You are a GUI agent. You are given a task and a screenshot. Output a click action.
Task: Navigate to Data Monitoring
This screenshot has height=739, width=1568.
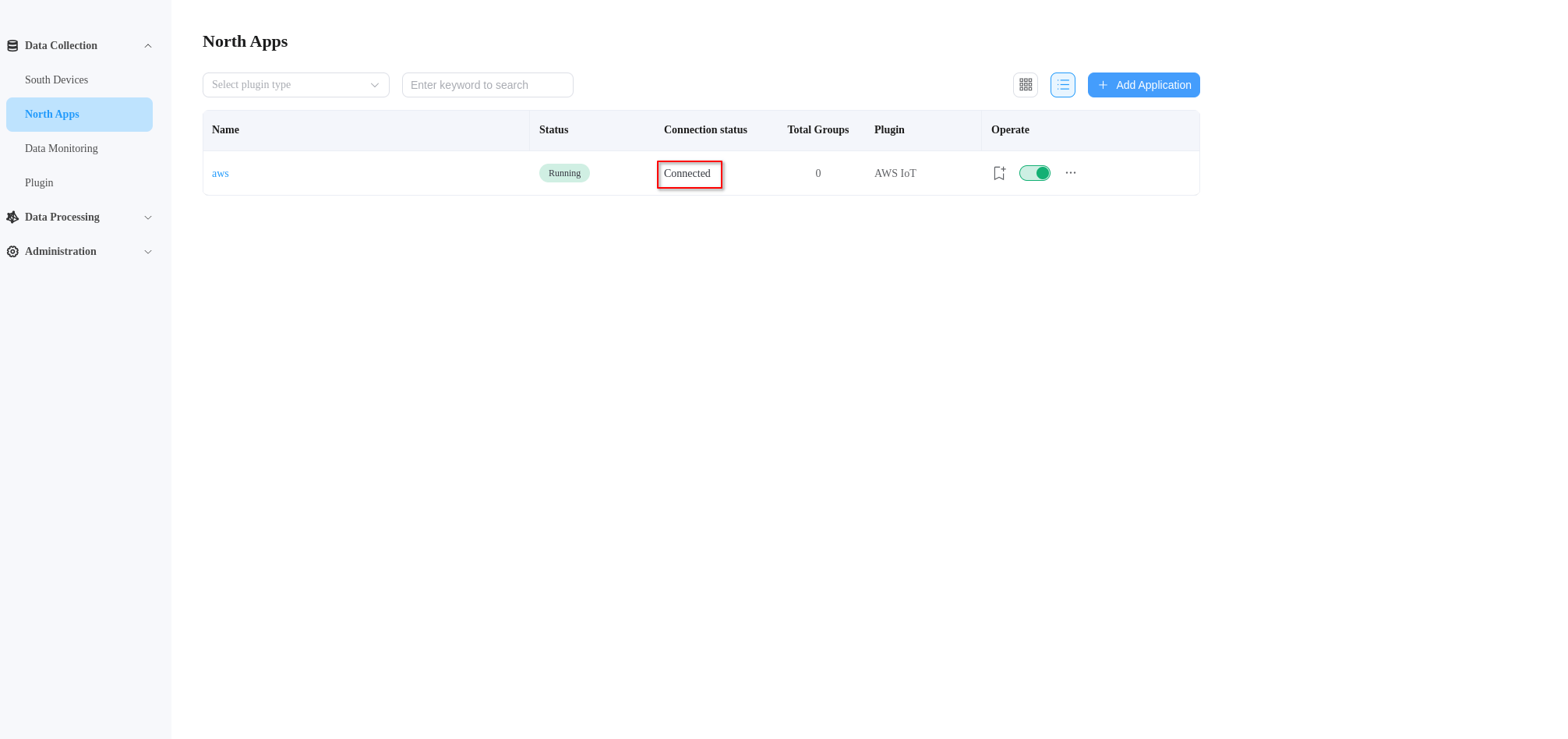[62, 148]
